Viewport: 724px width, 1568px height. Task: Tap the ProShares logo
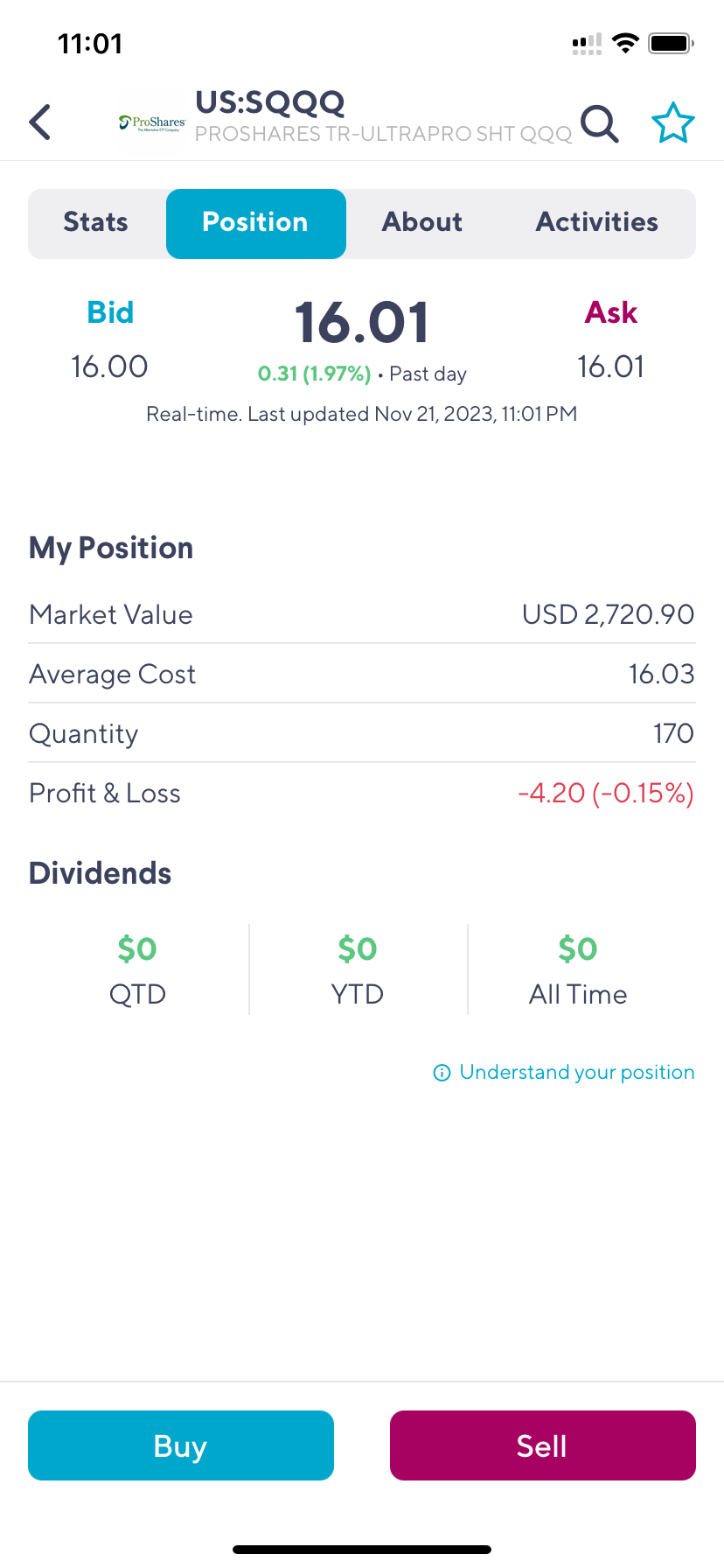point(152,123)
